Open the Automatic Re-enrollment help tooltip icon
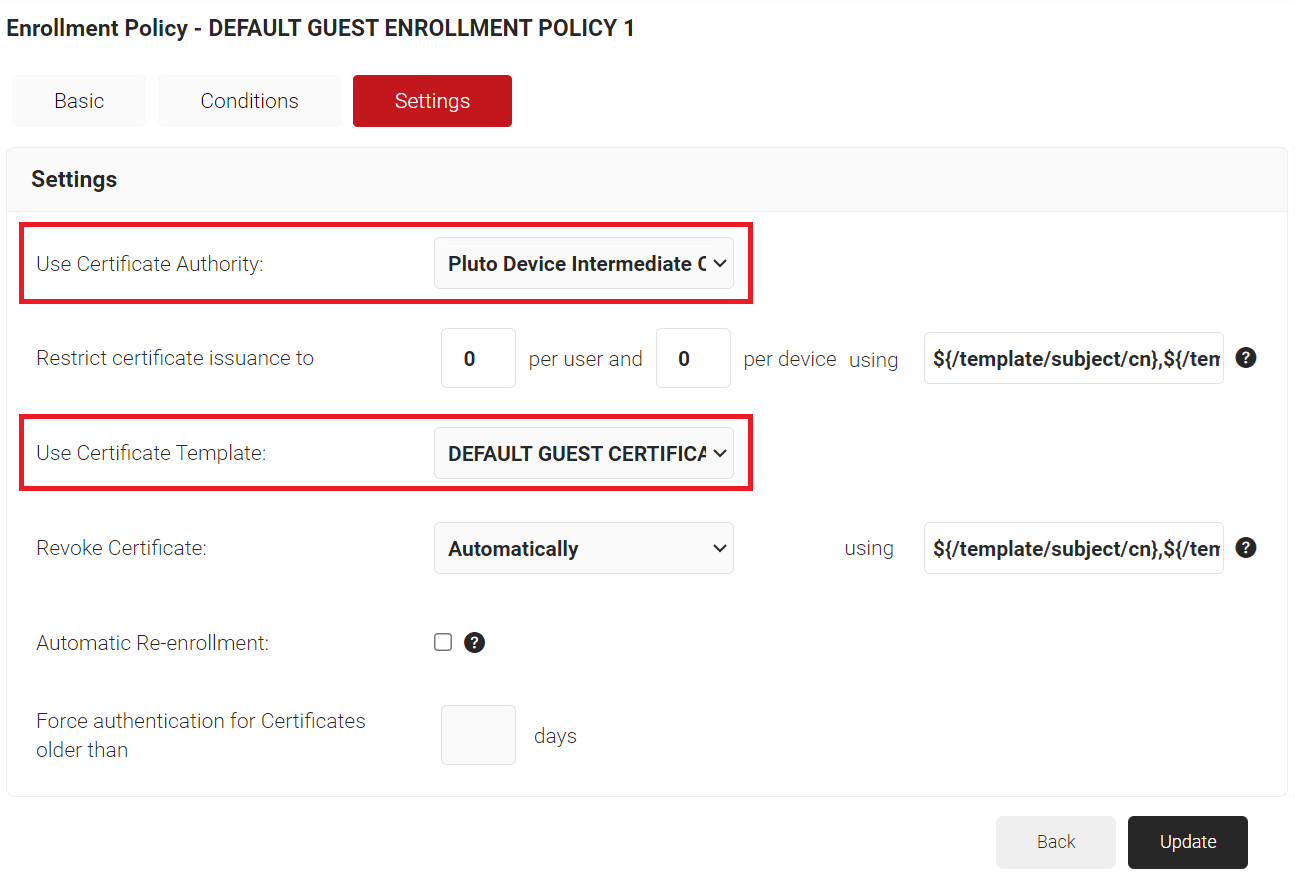Viewport: 1295px width, 882px height. click(475, 643)
